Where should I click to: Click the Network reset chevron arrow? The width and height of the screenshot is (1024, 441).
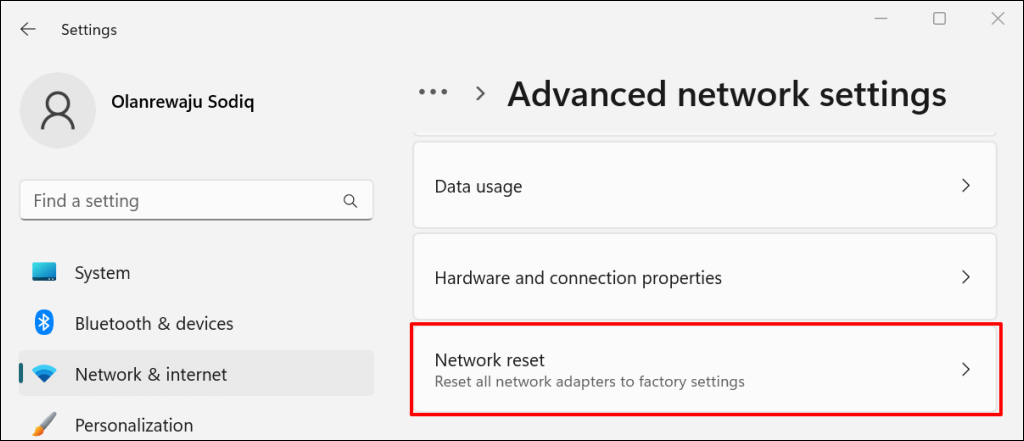(x=965, y=369)
